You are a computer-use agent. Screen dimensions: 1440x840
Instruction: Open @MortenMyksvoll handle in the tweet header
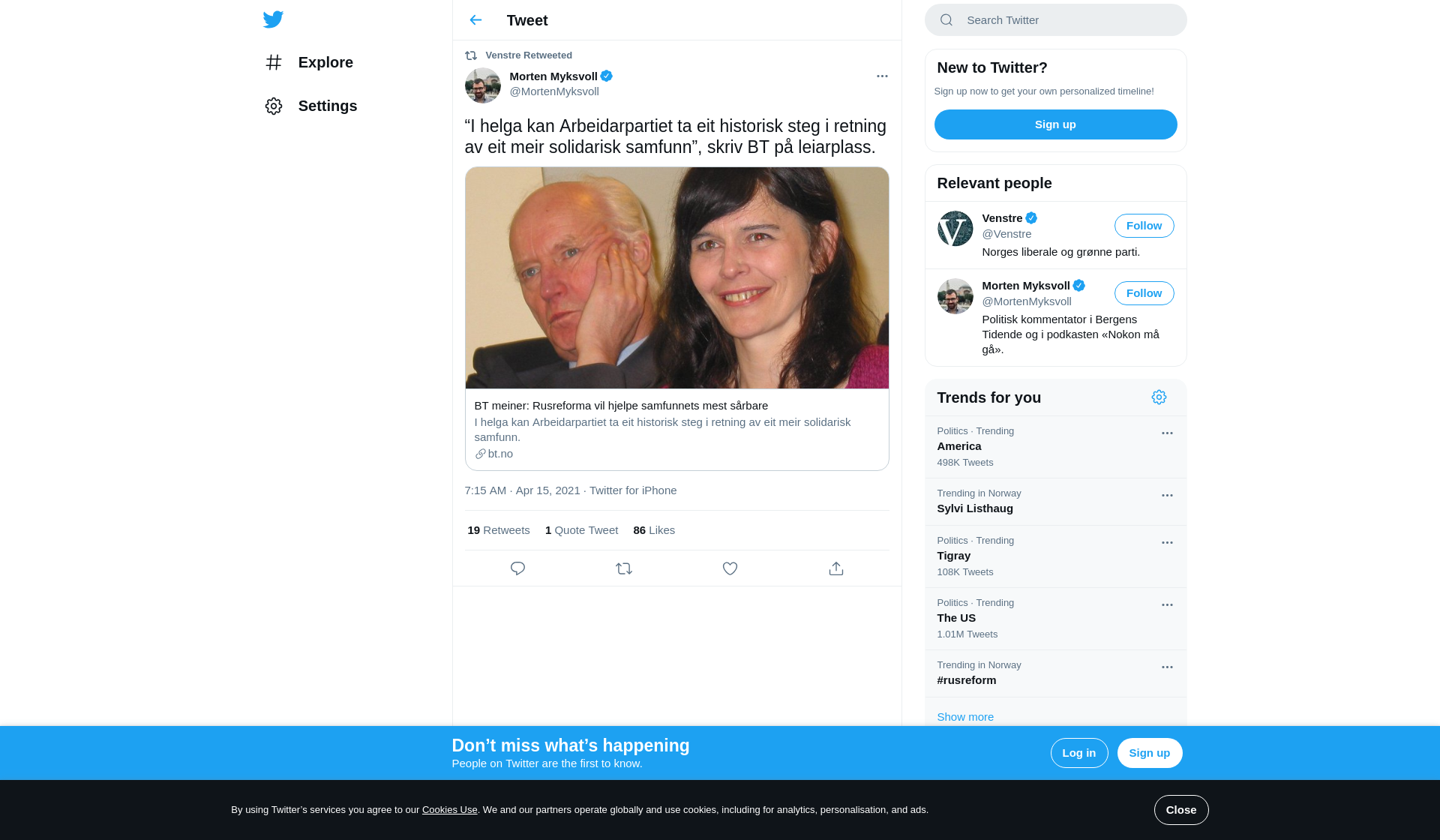pyautogui.click(x=554, y=91)
